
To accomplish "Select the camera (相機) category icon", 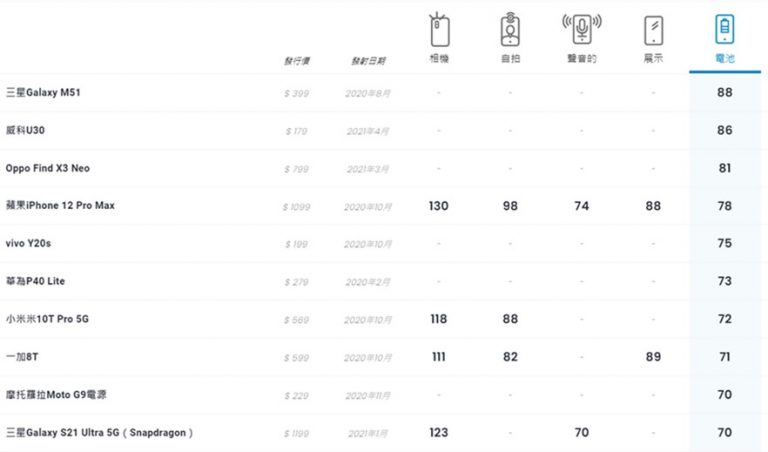I will coord(439,29).
